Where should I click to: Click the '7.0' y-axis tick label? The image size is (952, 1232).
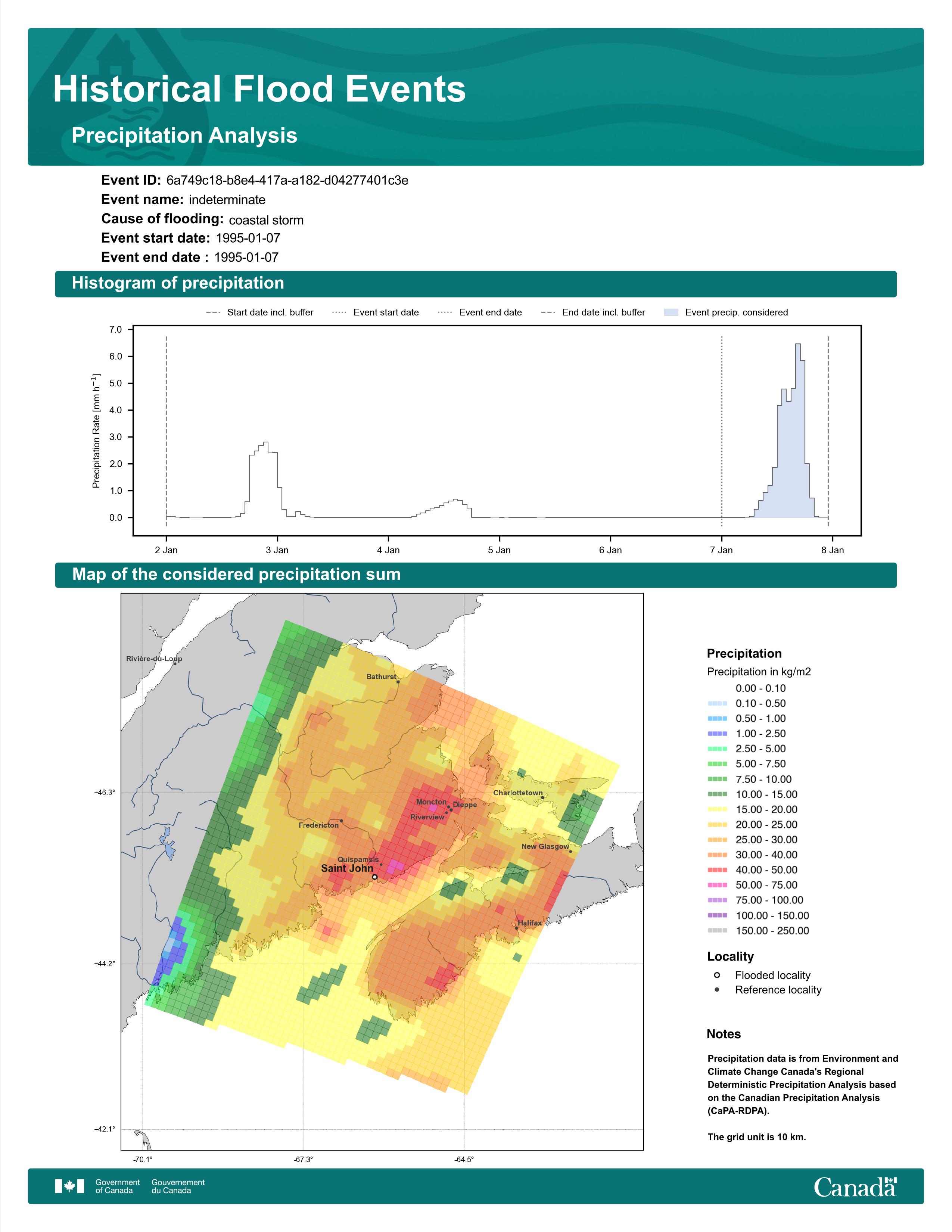tap(116, 329)
